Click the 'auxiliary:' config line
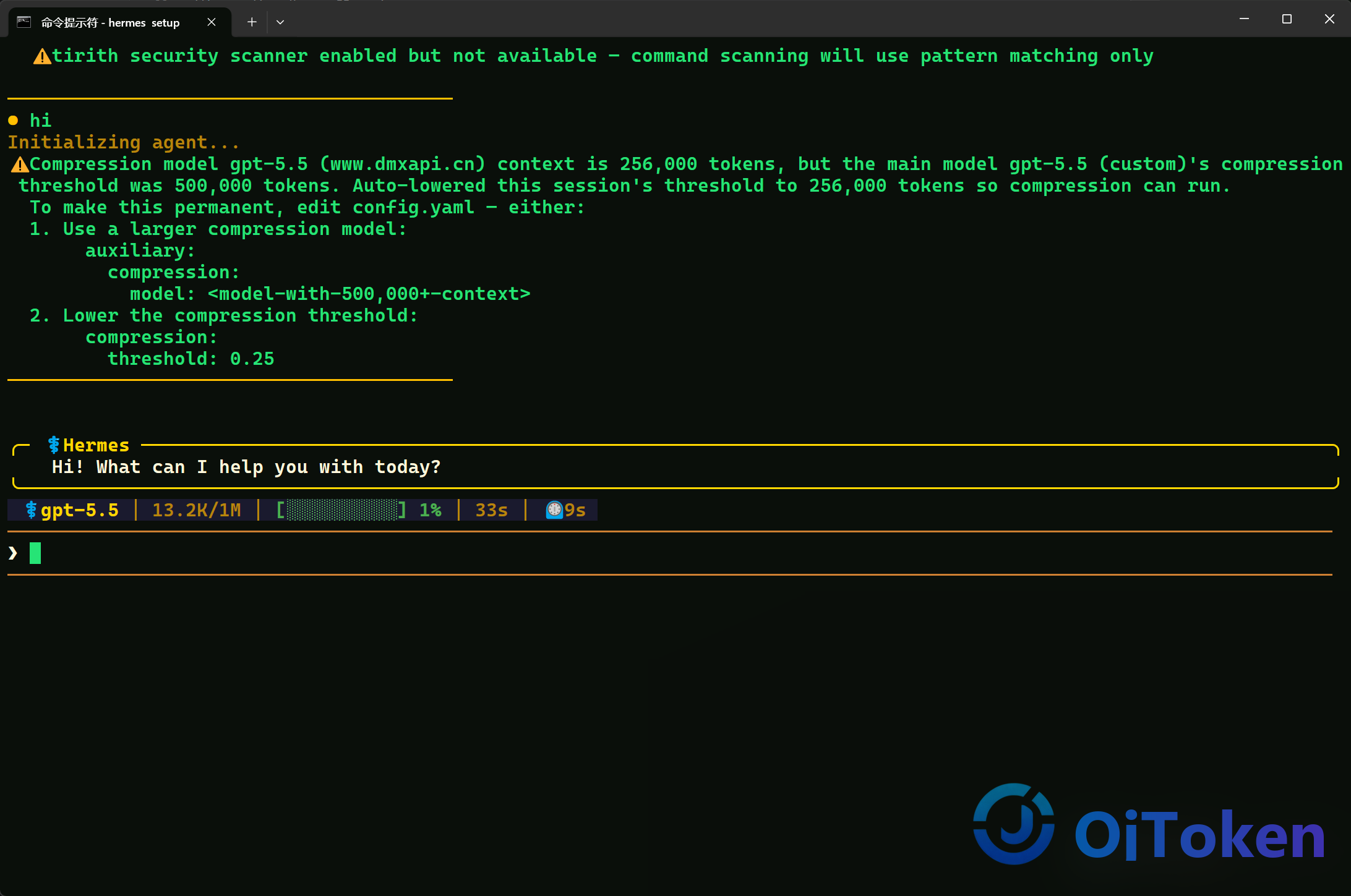The image size is (1351, 896). click(x=140, y=250)
